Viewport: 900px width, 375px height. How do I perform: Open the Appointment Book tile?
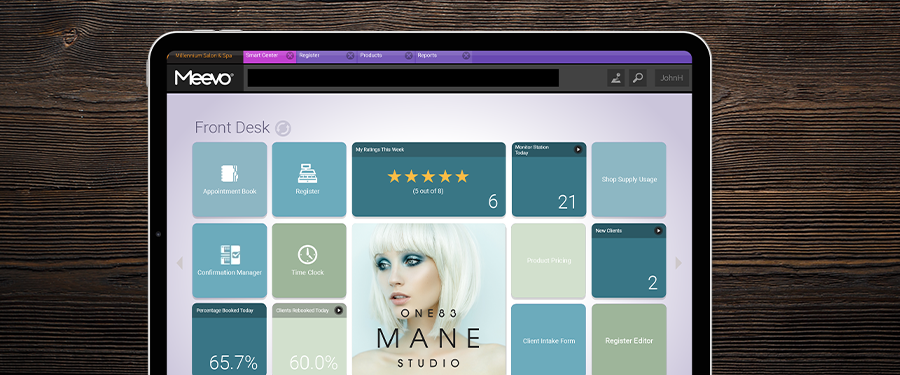click(x=230, y=180)
